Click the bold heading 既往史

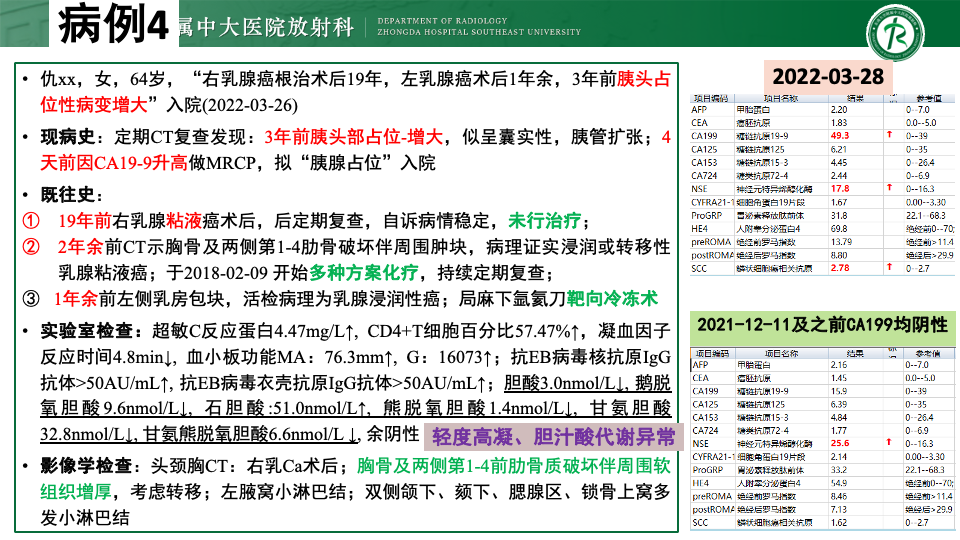(67, 195)
